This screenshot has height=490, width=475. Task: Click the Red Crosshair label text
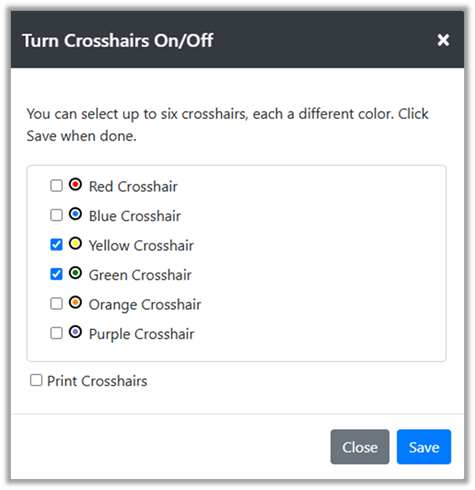tap(133, 186)
